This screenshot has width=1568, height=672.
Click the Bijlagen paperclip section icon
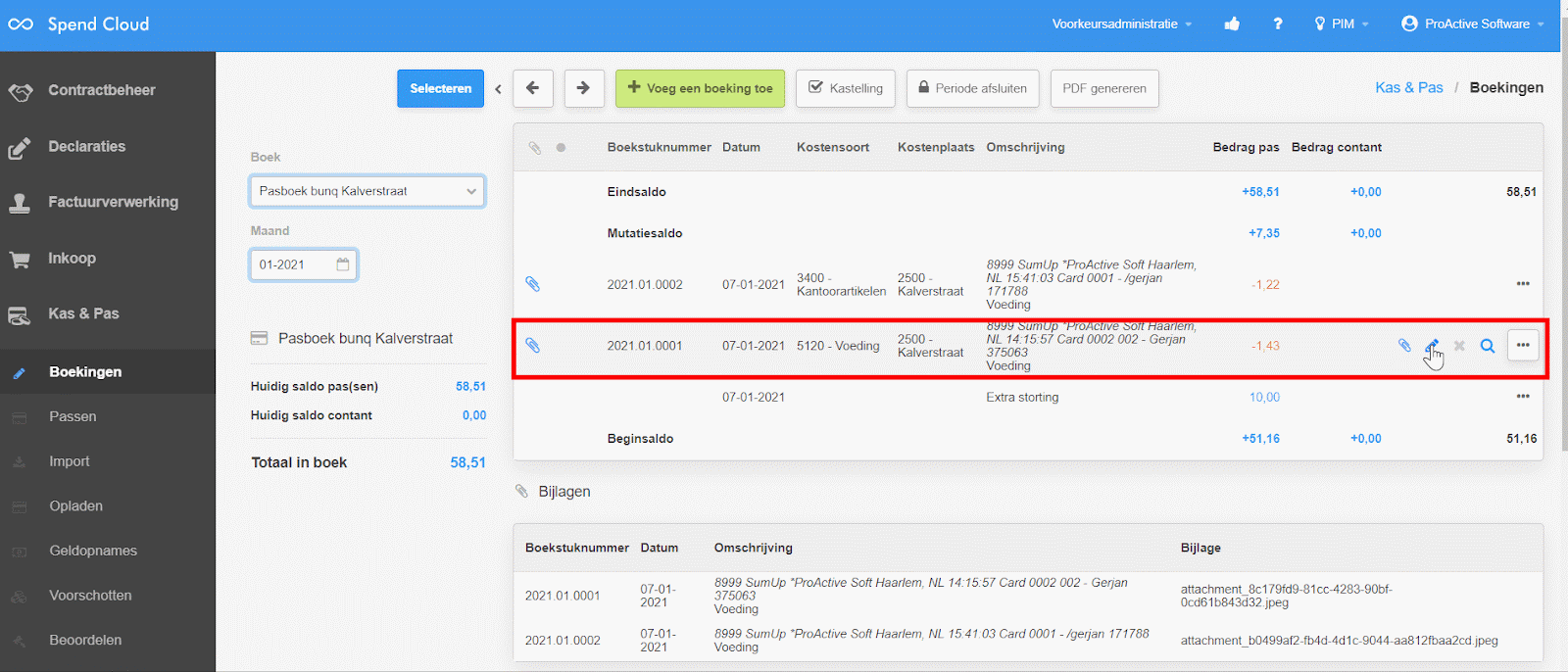click(521, 491)
